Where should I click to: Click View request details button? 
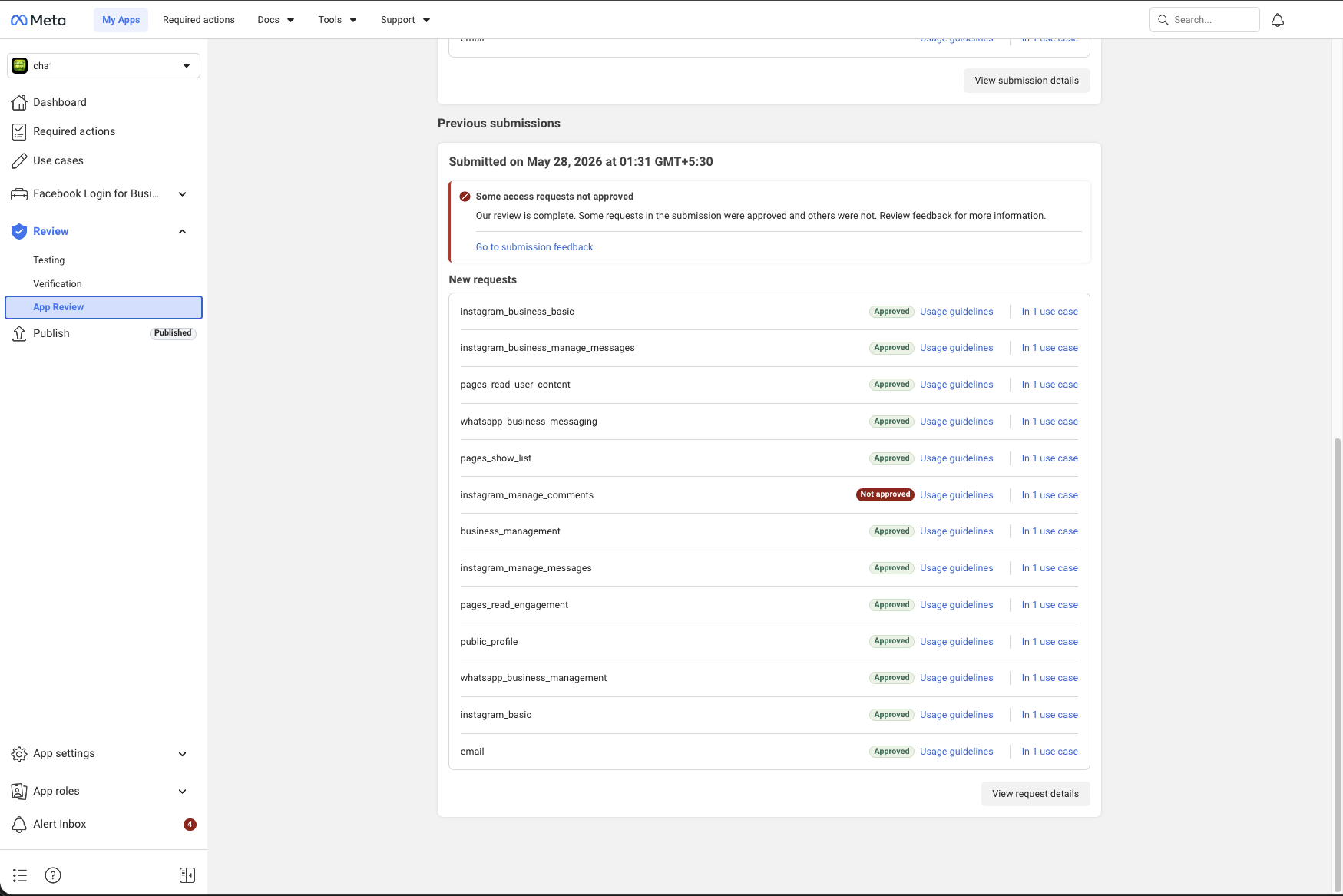tap(1035, 794)
